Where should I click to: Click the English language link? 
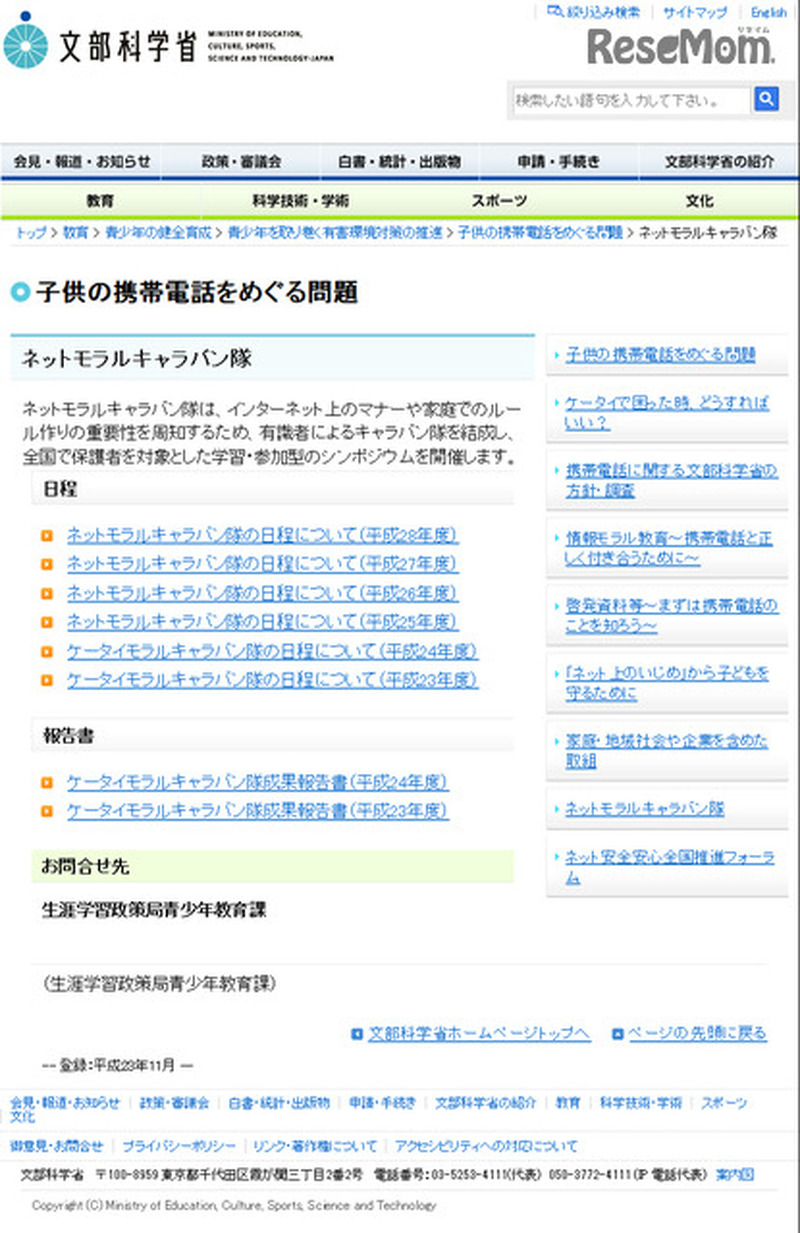coord(768,12)
